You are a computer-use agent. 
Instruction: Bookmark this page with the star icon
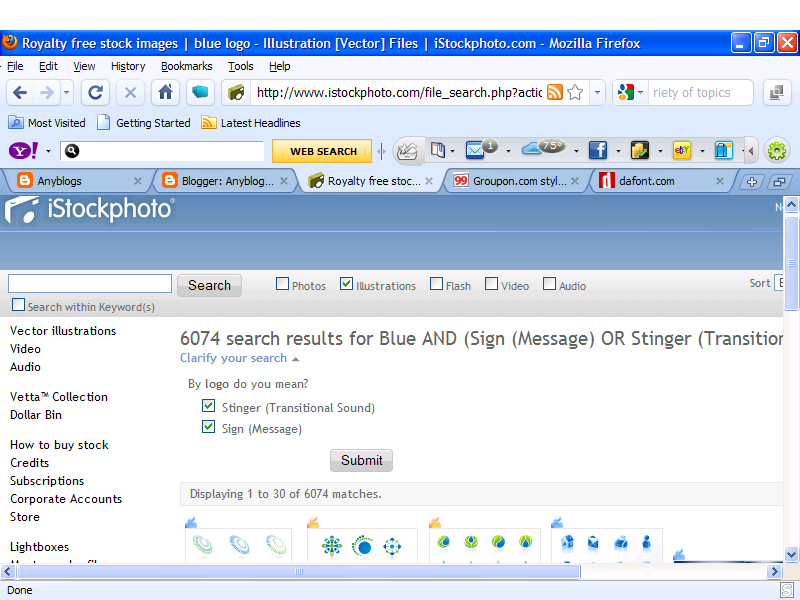coord(575,92)
